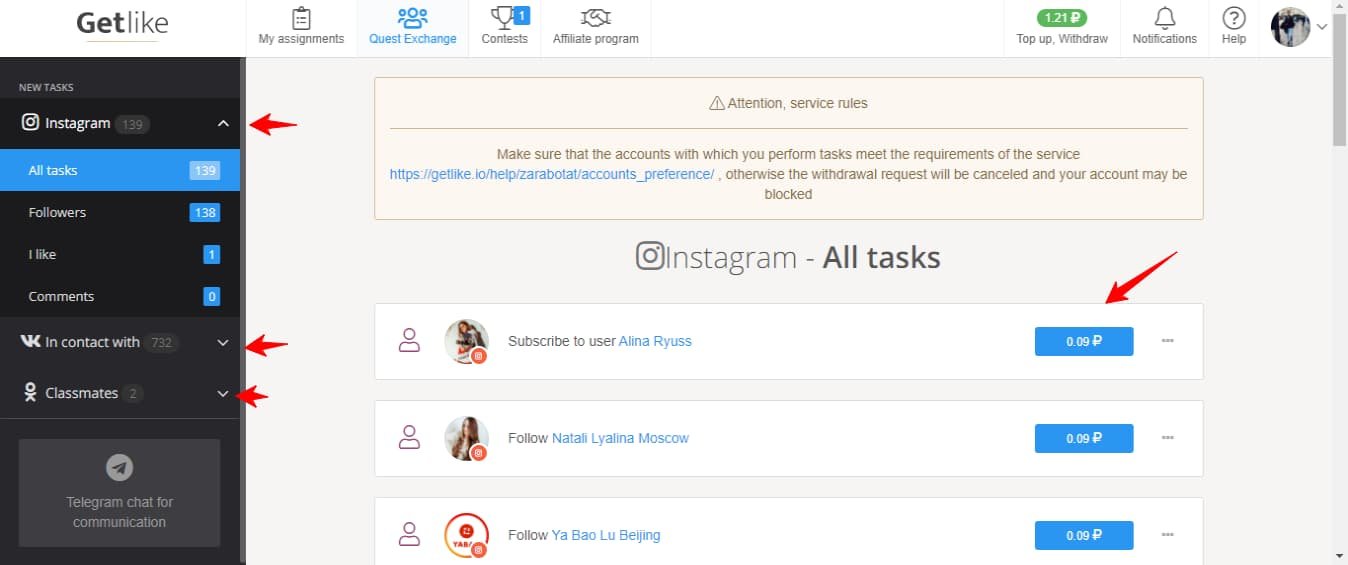1348x565 pixels.
Task: Click the page vertical scrollbar thumb
Action: click(x=1340, y=81)
